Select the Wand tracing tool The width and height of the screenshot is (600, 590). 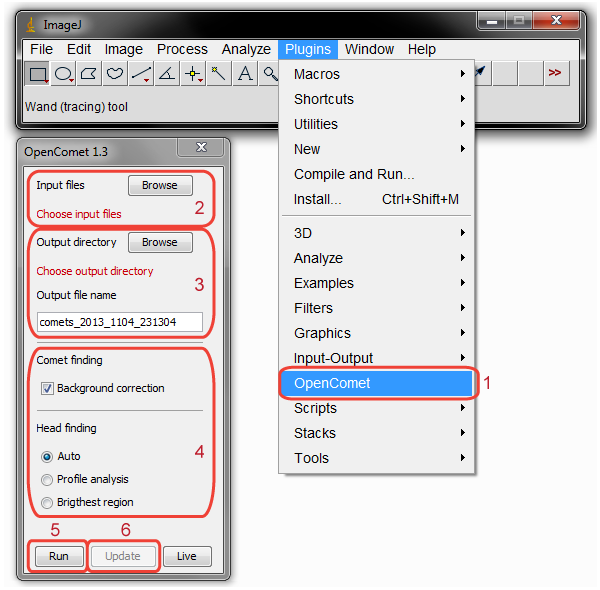219,73
